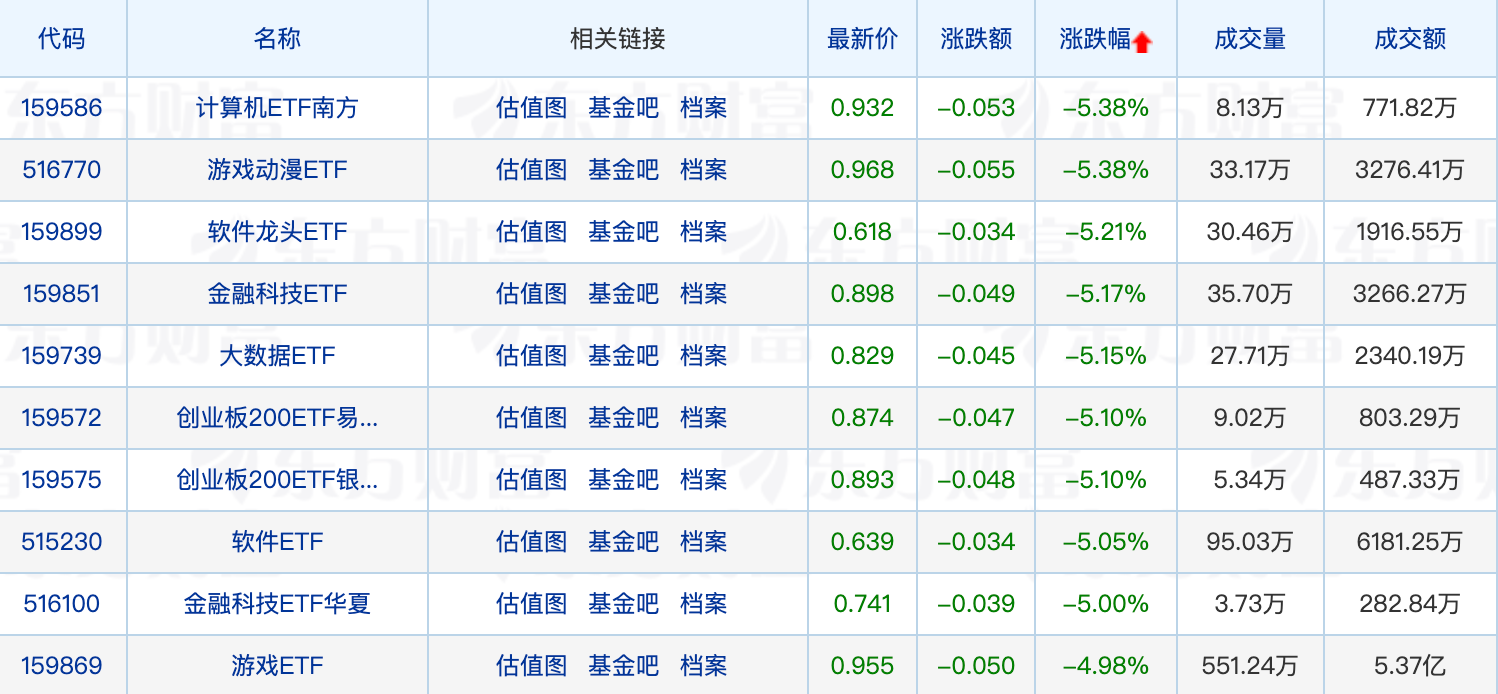Click the 大数据ETF name link
Image resolution: width=1498 pixels, height=694 pixels.
click(x=277, y=355)
